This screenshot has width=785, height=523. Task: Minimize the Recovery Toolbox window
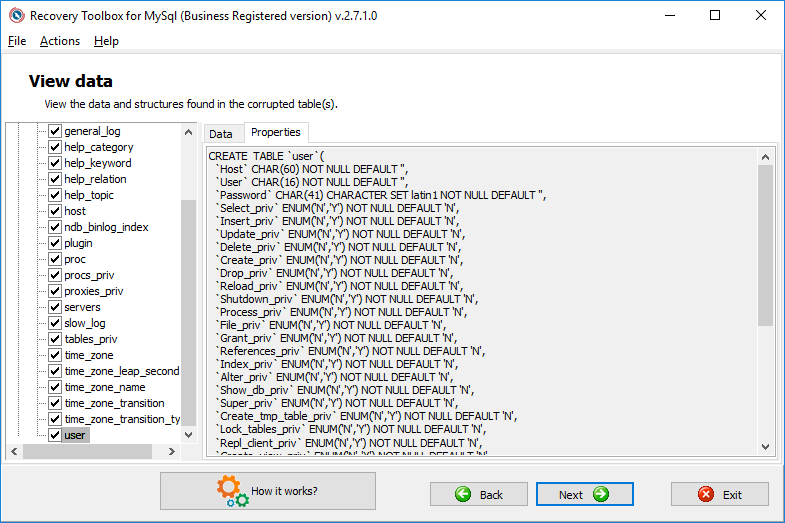(x=670, y=16)
